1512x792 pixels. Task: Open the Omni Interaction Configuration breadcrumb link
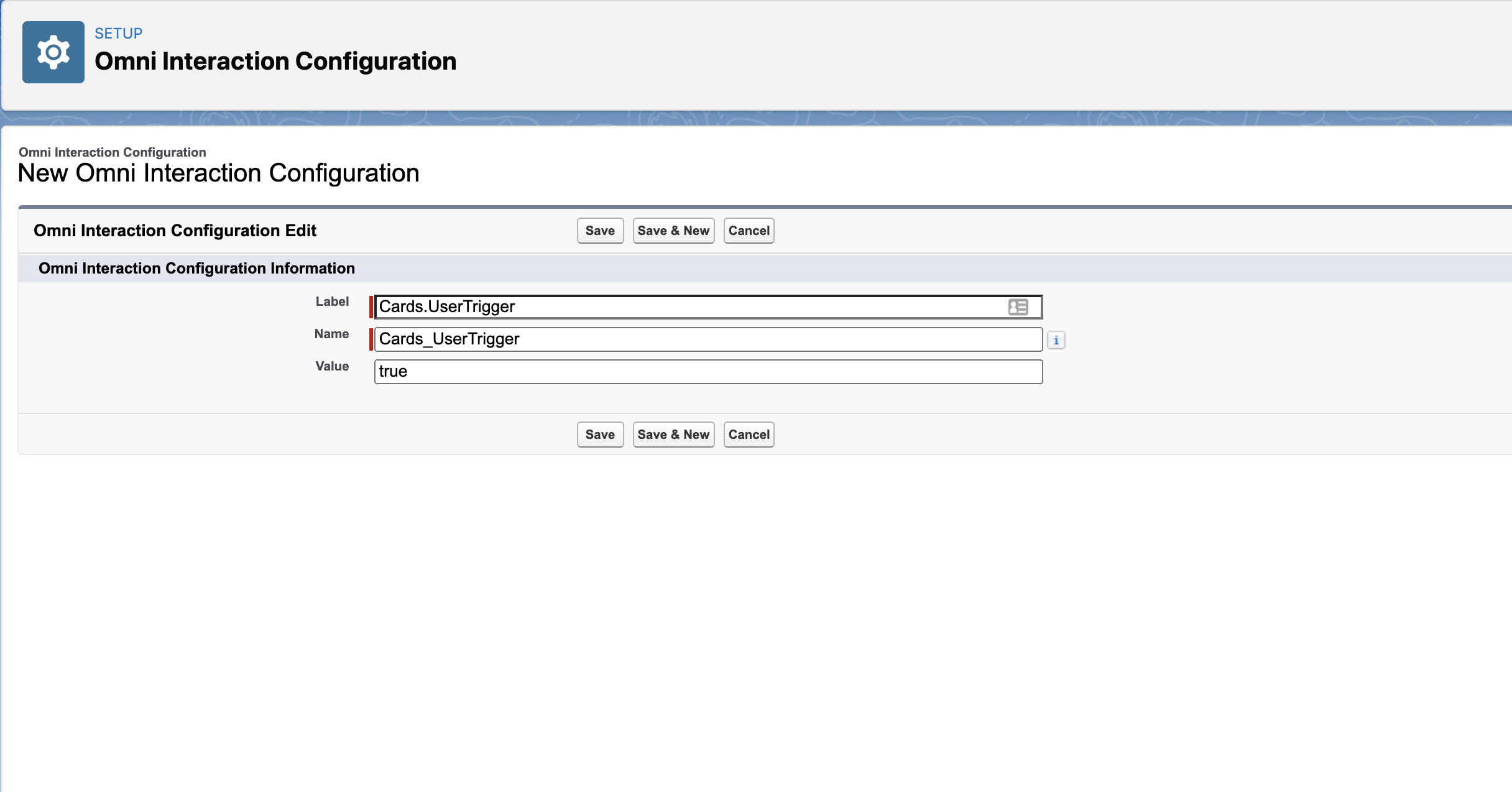112,152
